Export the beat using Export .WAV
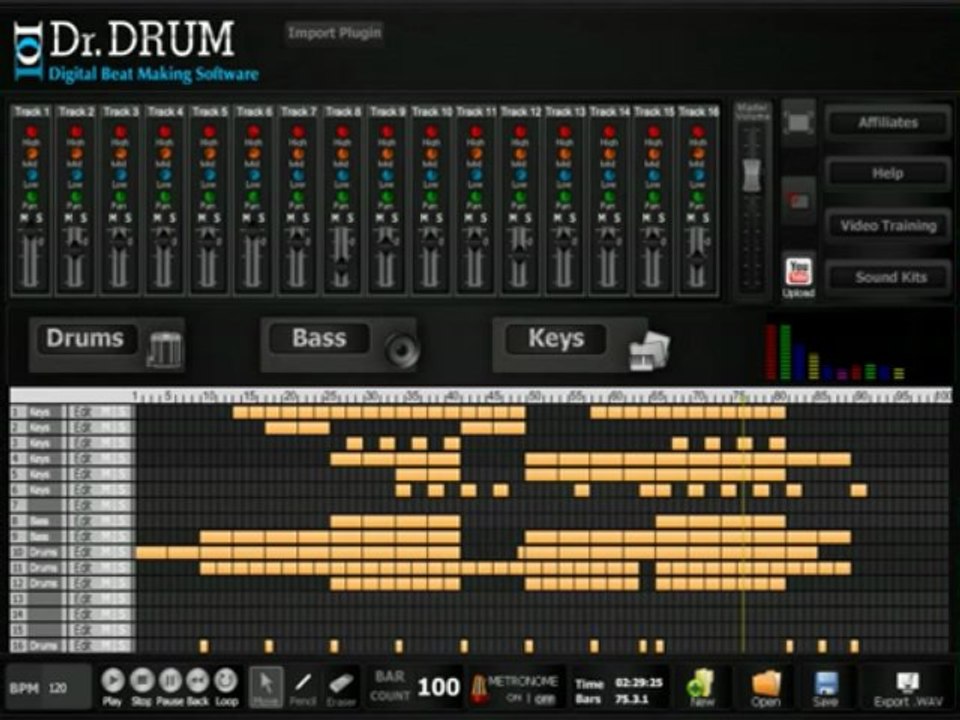Viewport: 960px width, 720px height. pos(907,688)
